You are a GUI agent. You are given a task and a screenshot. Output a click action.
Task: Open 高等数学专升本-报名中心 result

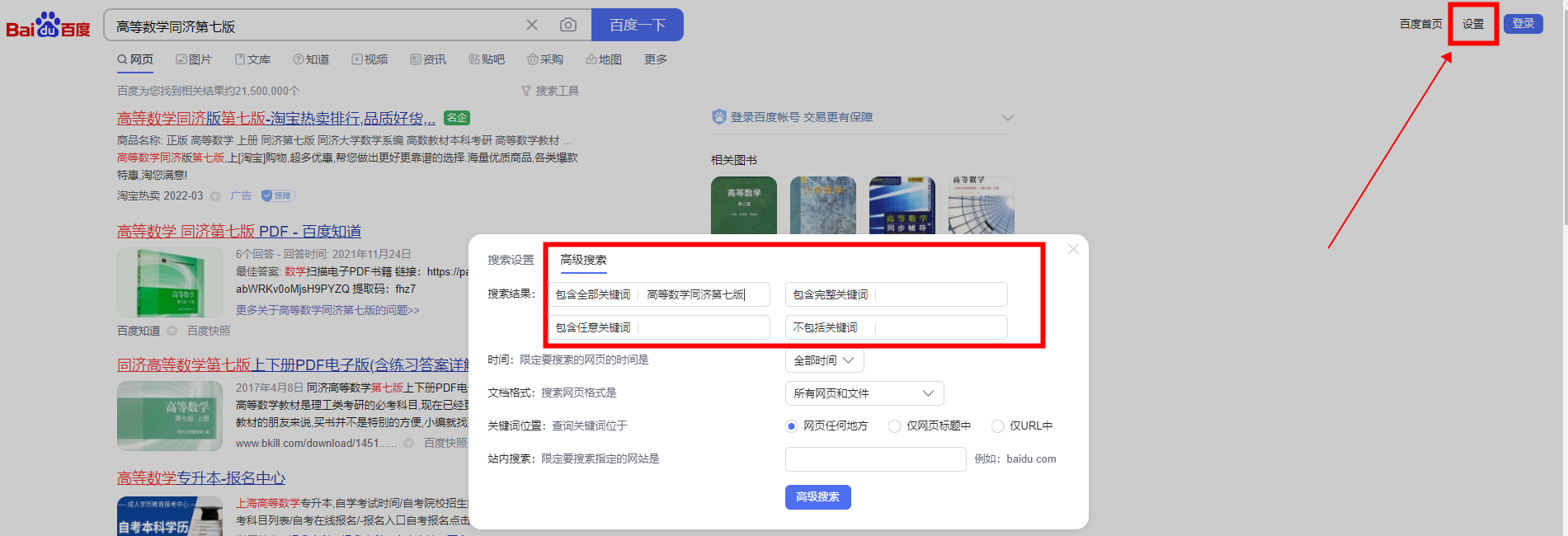point(201,477)
